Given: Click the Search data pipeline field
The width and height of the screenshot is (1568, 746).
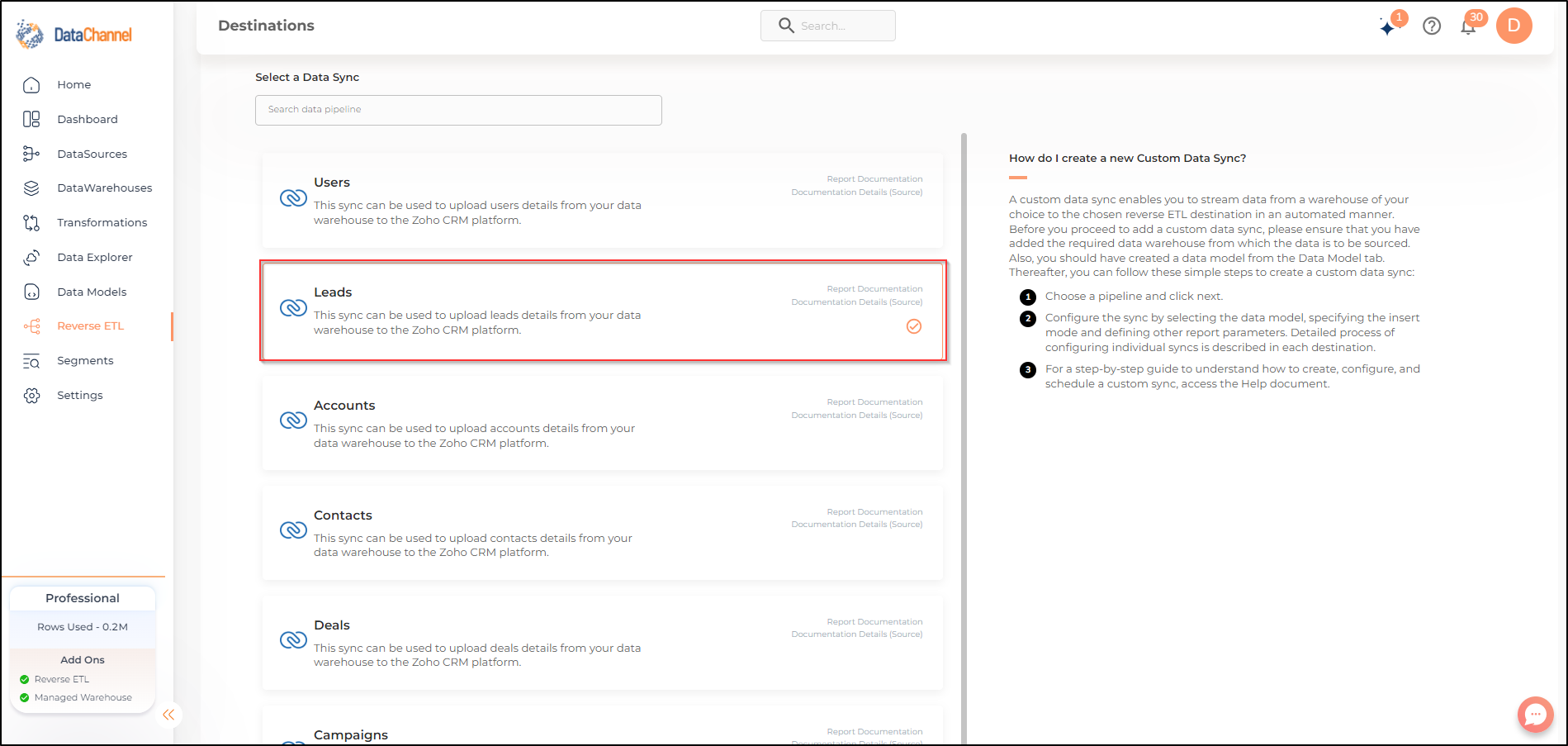Looking at the screenshot, I should 458,110.
